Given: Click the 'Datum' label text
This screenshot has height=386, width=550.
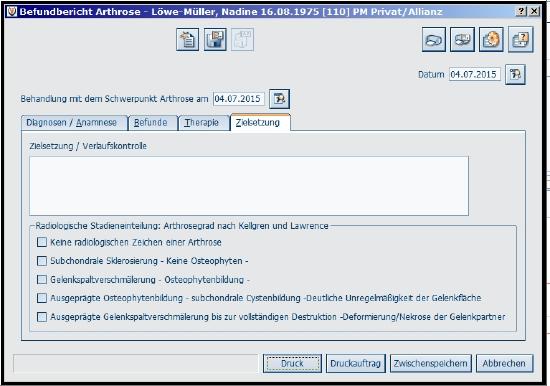Looking at the screenshot, I should [x=431, y=75].
